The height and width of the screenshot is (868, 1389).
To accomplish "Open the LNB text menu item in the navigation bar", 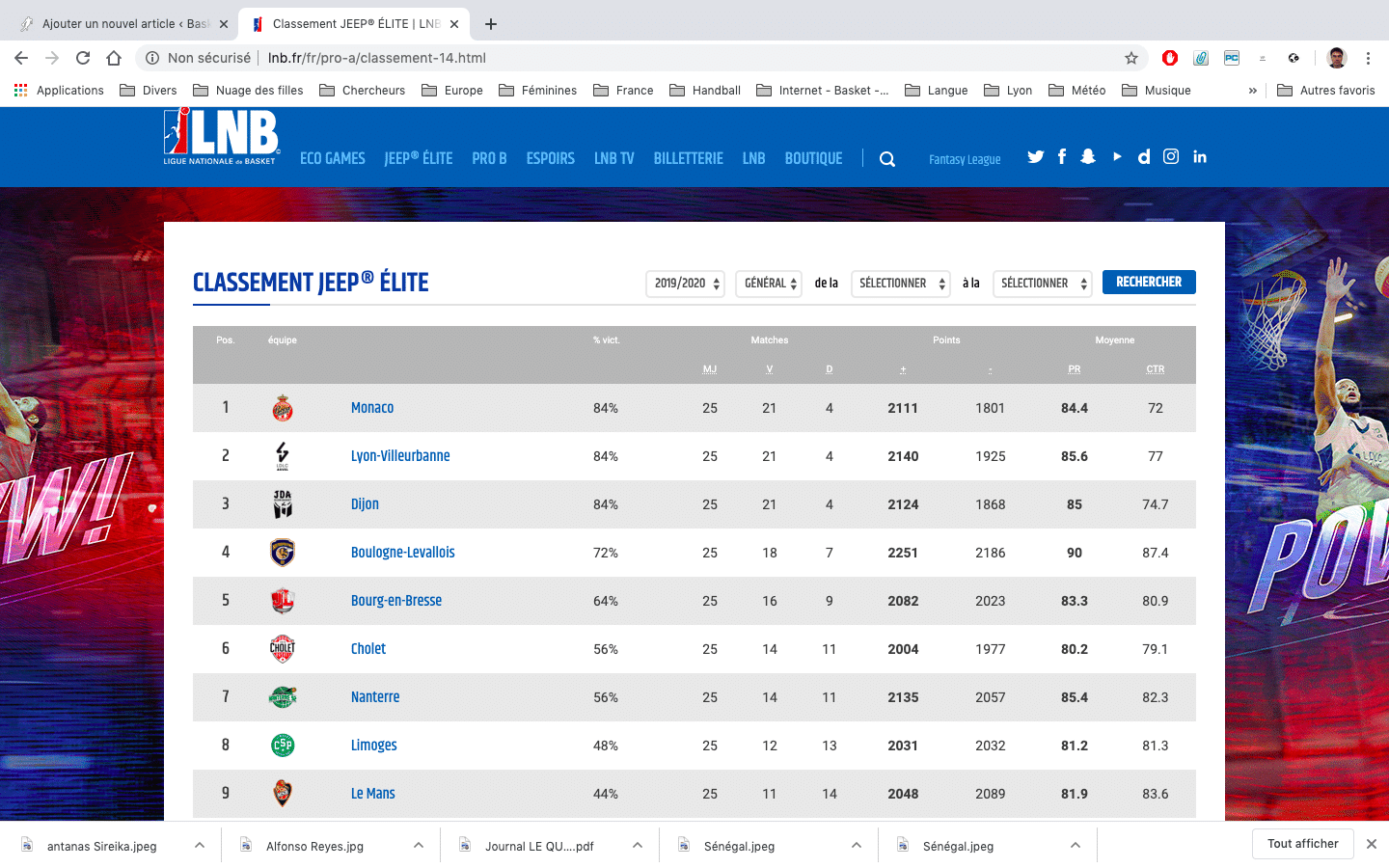I will tap(754, 158).
